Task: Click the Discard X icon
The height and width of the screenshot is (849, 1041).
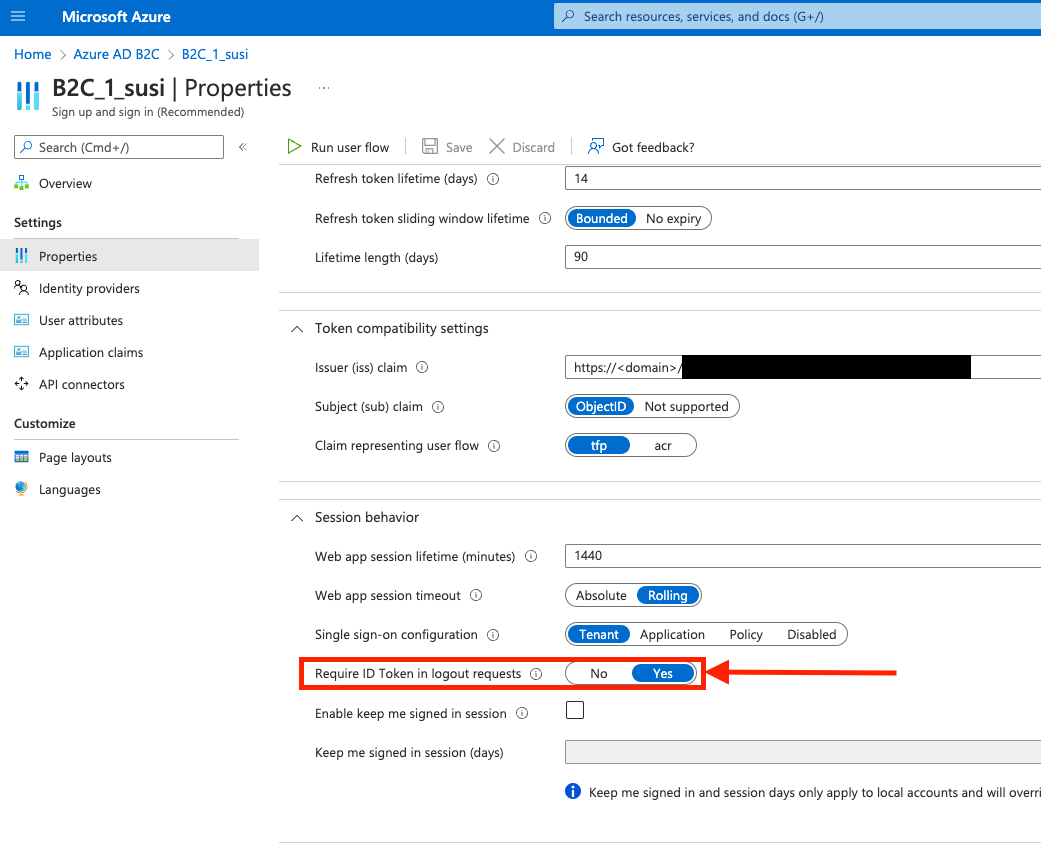Action: 497,147
